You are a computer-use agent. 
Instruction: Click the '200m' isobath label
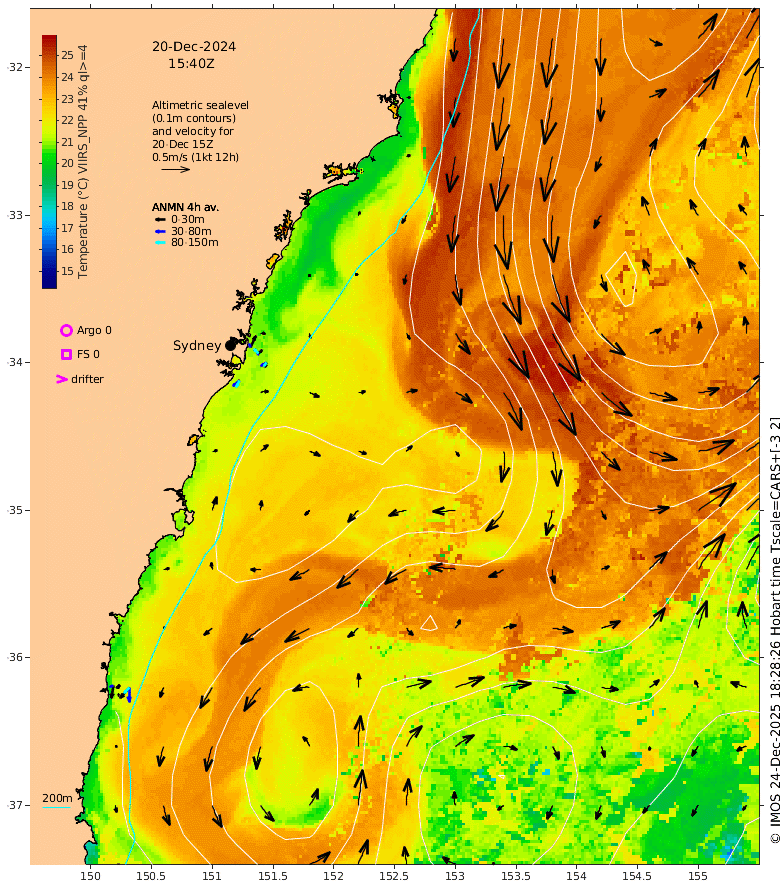click(x=57, y=798)
